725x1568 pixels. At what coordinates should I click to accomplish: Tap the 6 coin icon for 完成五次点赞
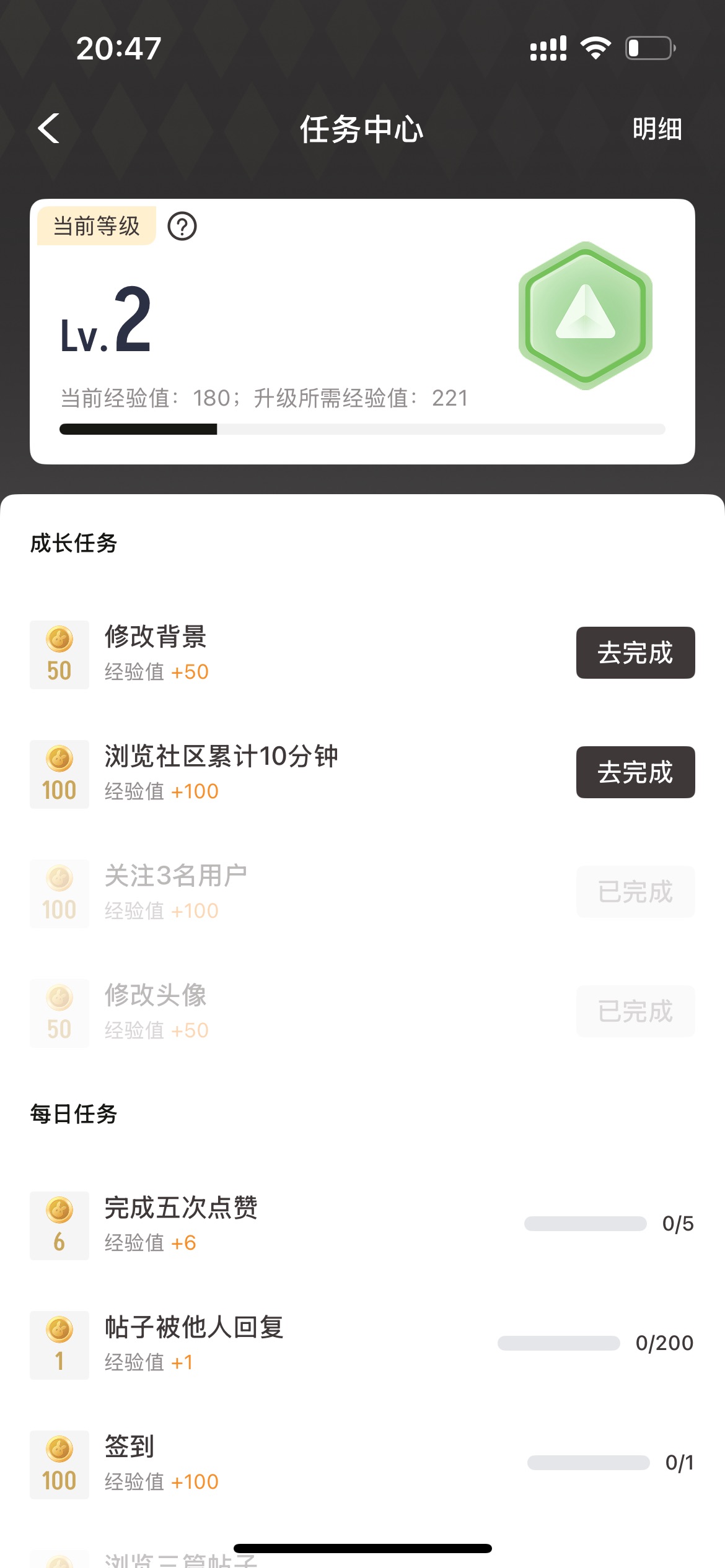59,1226
